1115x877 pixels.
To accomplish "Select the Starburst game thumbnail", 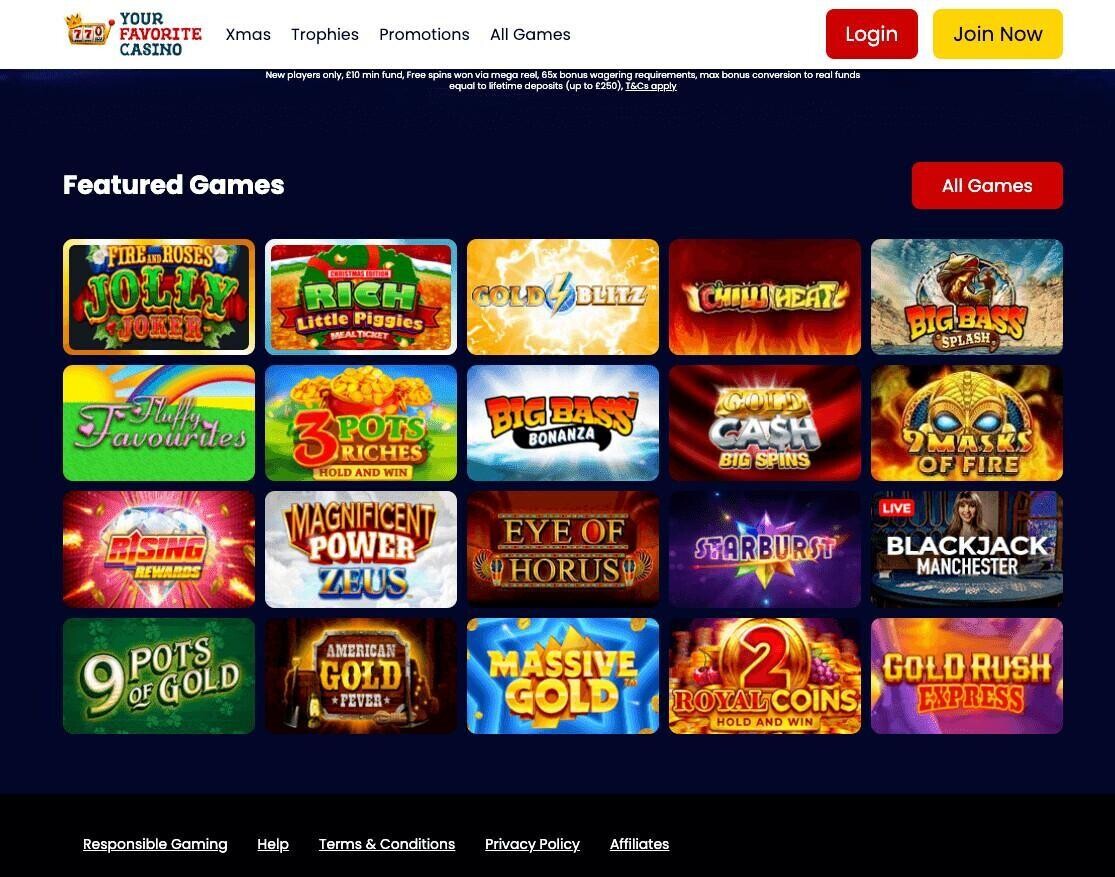I will (764, 549).
